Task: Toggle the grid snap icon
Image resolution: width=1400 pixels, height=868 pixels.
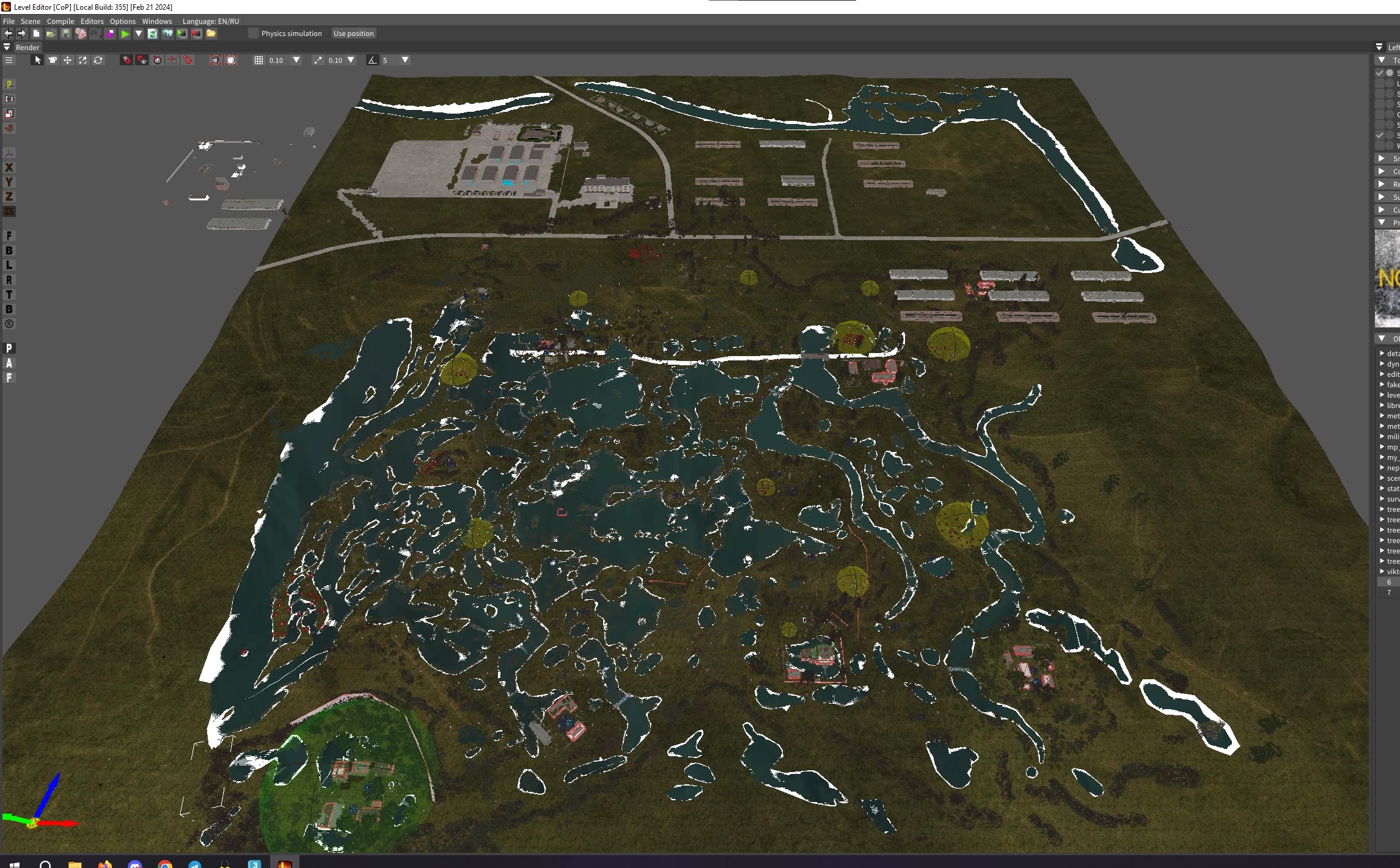Action: click(258, 60)
